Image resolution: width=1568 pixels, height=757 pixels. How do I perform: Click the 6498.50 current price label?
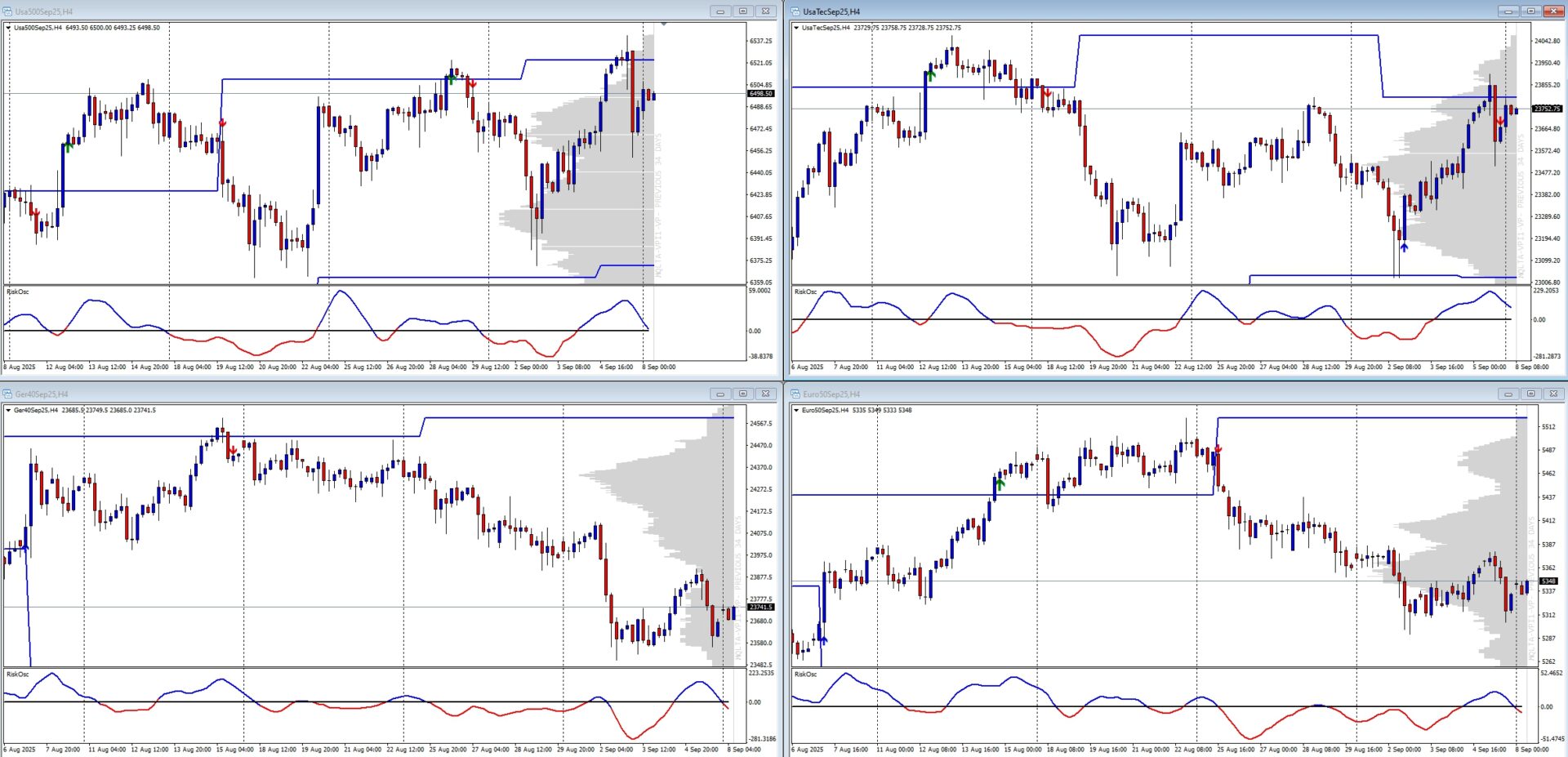tap(760, 94)
